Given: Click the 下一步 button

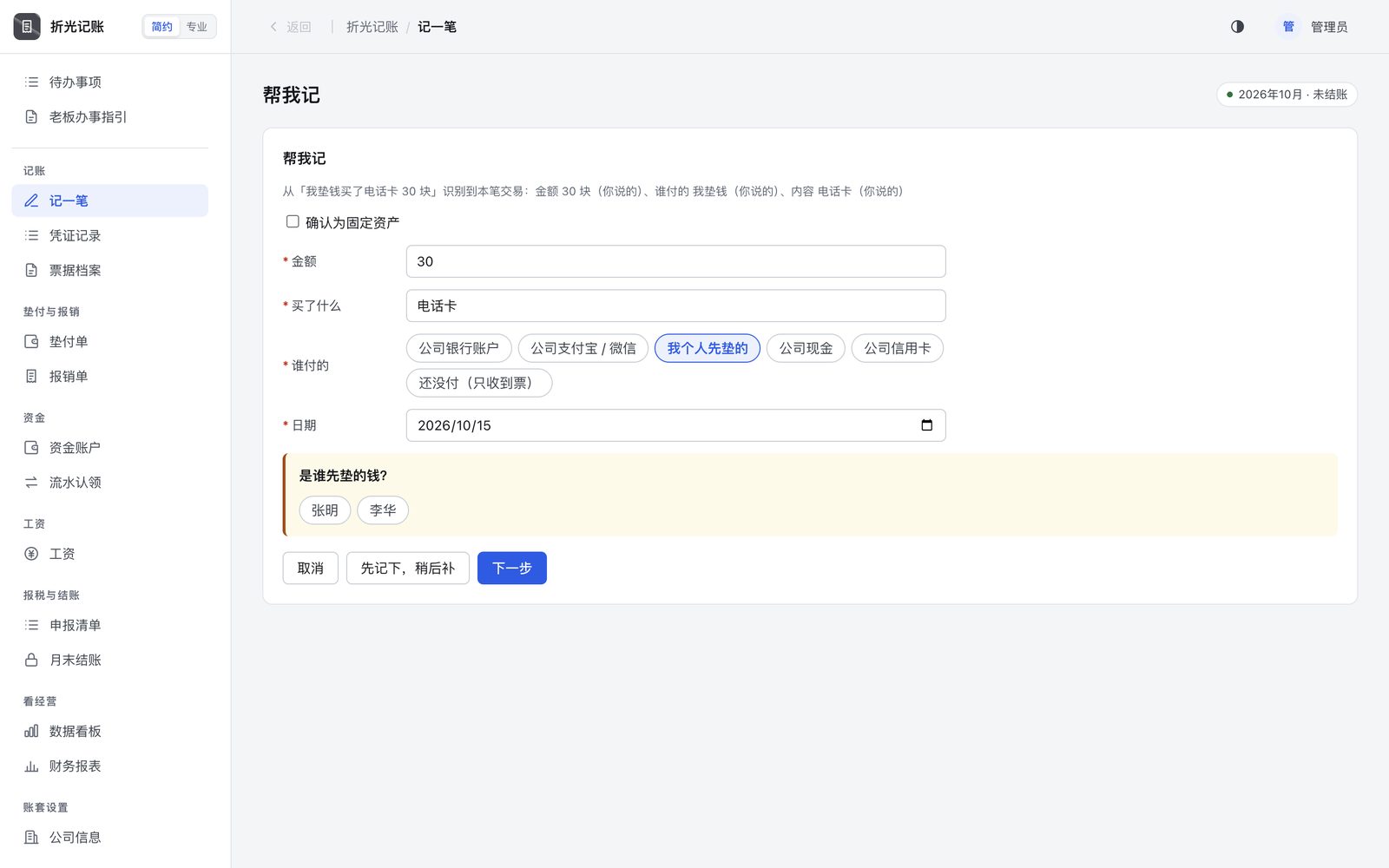Looking at the screenshot, I should pos(512,569).
